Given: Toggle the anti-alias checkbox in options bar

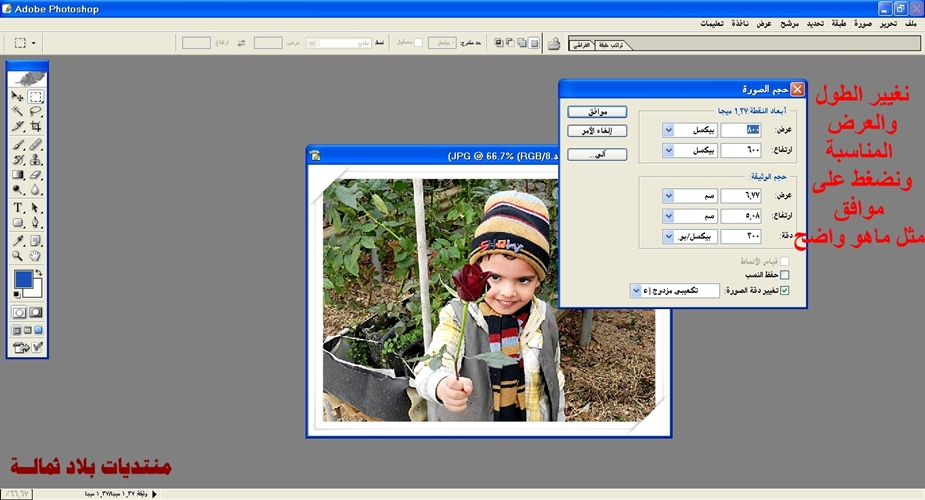Looking at the screenshot, I should coord(418,42).
